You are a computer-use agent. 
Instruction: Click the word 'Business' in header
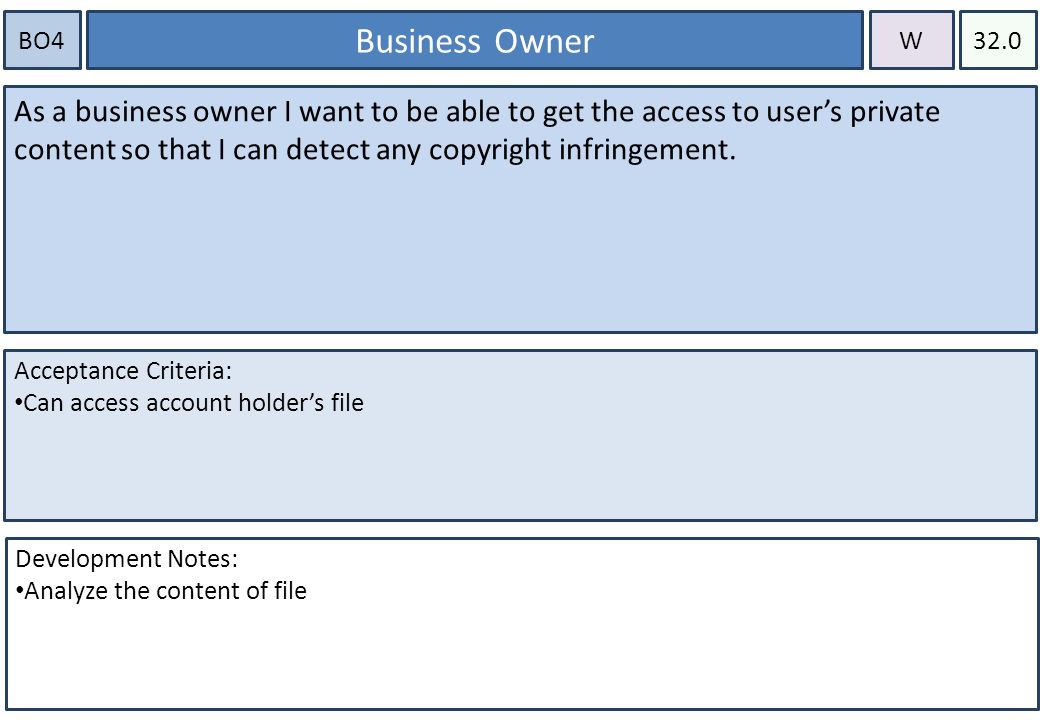(418, 41)
